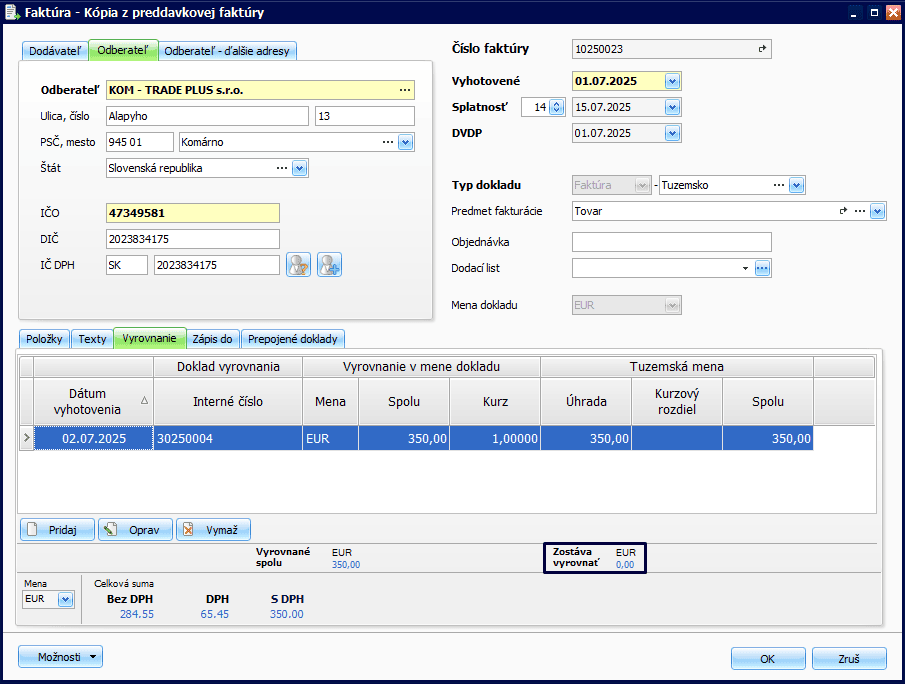Screen dimensions: 905x684
Task: Open the Mena currency dropdown at bottom left
Action: (65, 599)
